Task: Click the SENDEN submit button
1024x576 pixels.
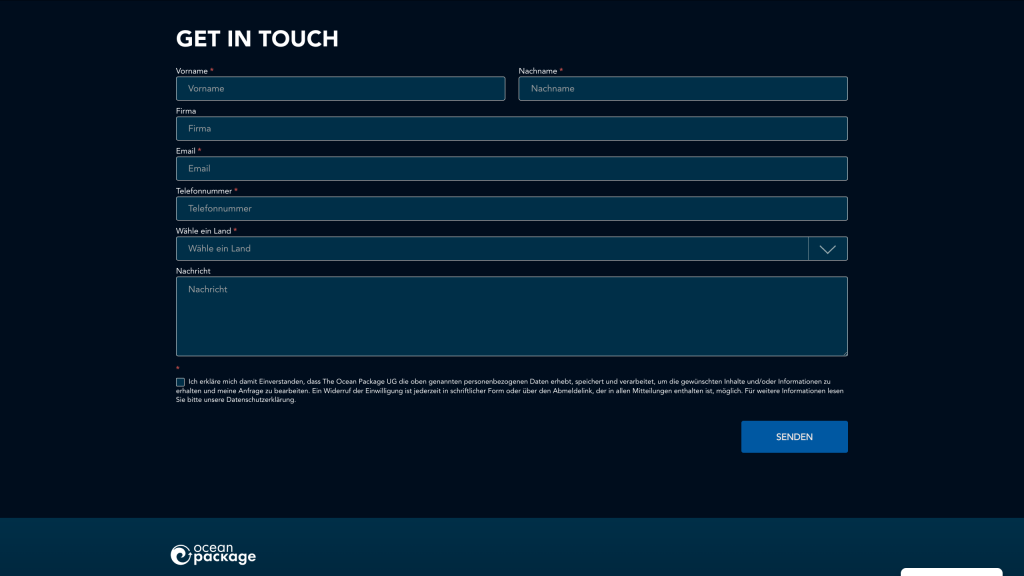Action: tap(794, 437)
